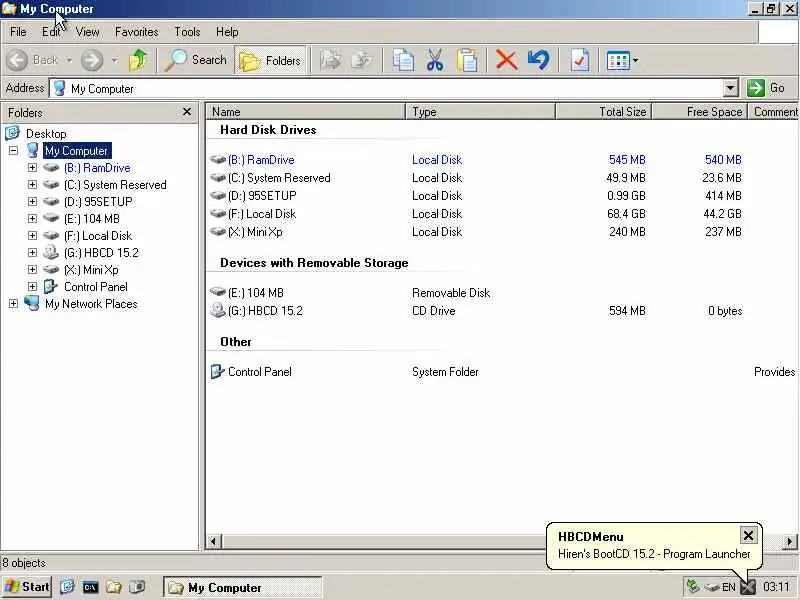Click the Copy toolbar icon

point(403,60)
